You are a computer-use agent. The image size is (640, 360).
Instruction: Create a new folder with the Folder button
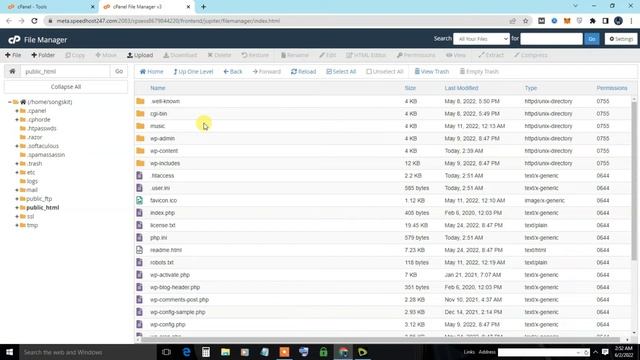point(43,55)
